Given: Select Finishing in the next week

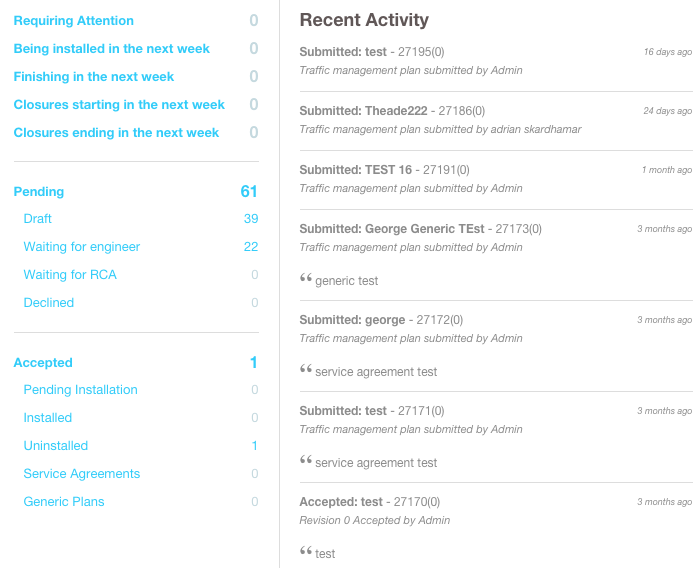Looking at the screenshot, I should coord(94,77).
